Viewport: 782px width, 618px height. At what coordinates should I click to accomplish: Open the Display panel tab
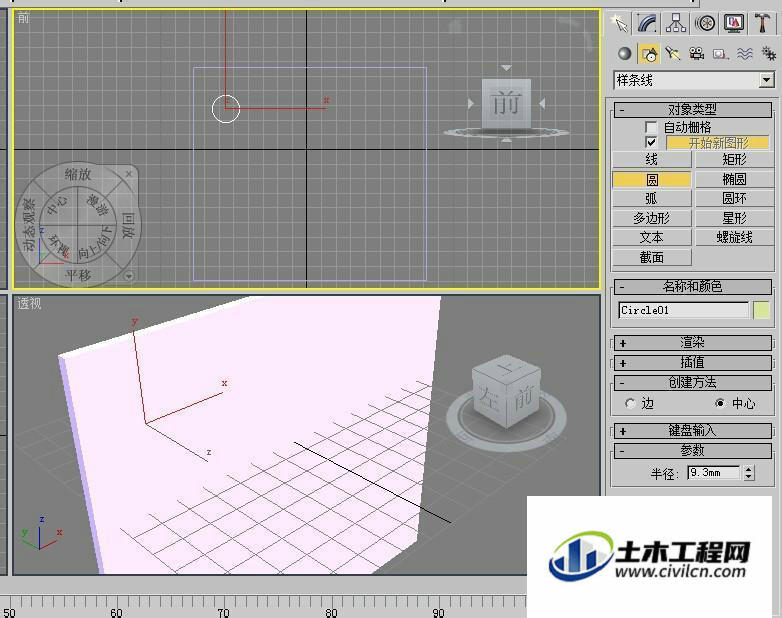[x=734, y=23]
